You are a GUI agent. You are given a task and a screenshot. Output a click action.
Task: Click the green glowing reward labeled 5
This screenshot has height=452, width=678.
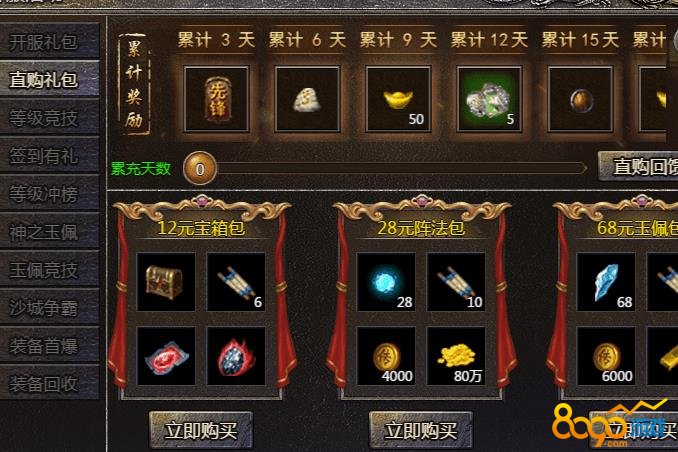pyautogui.click(x=489, y=99)
